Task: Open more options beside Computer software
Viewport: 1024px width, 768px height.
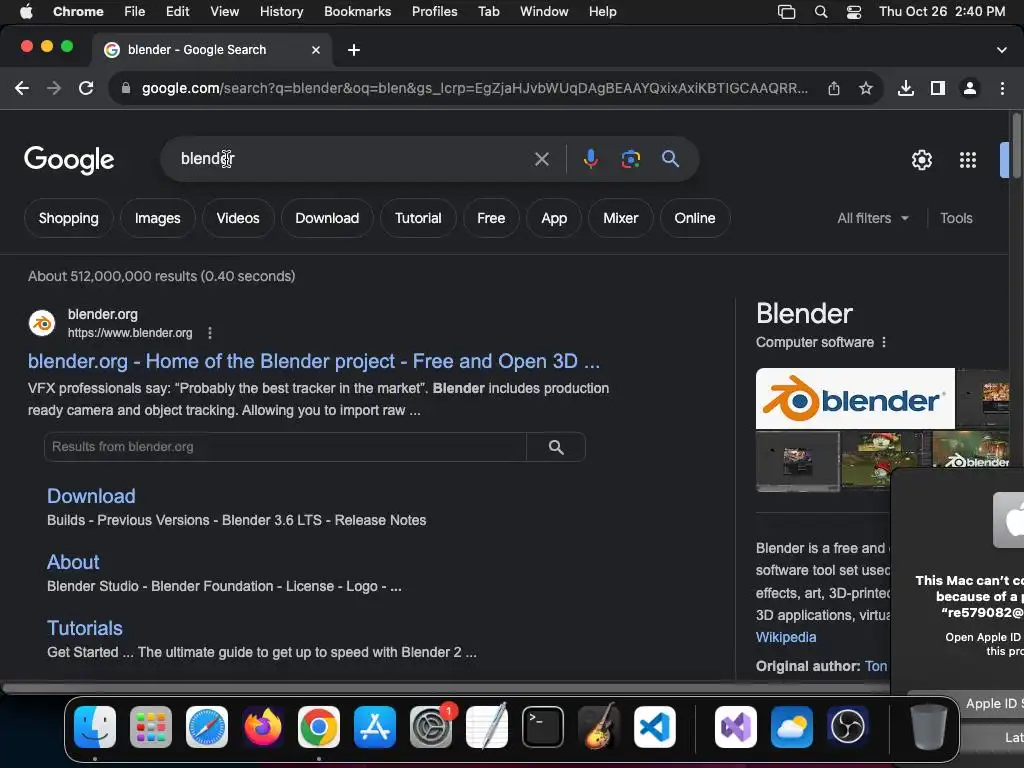Action: point(884,342)
